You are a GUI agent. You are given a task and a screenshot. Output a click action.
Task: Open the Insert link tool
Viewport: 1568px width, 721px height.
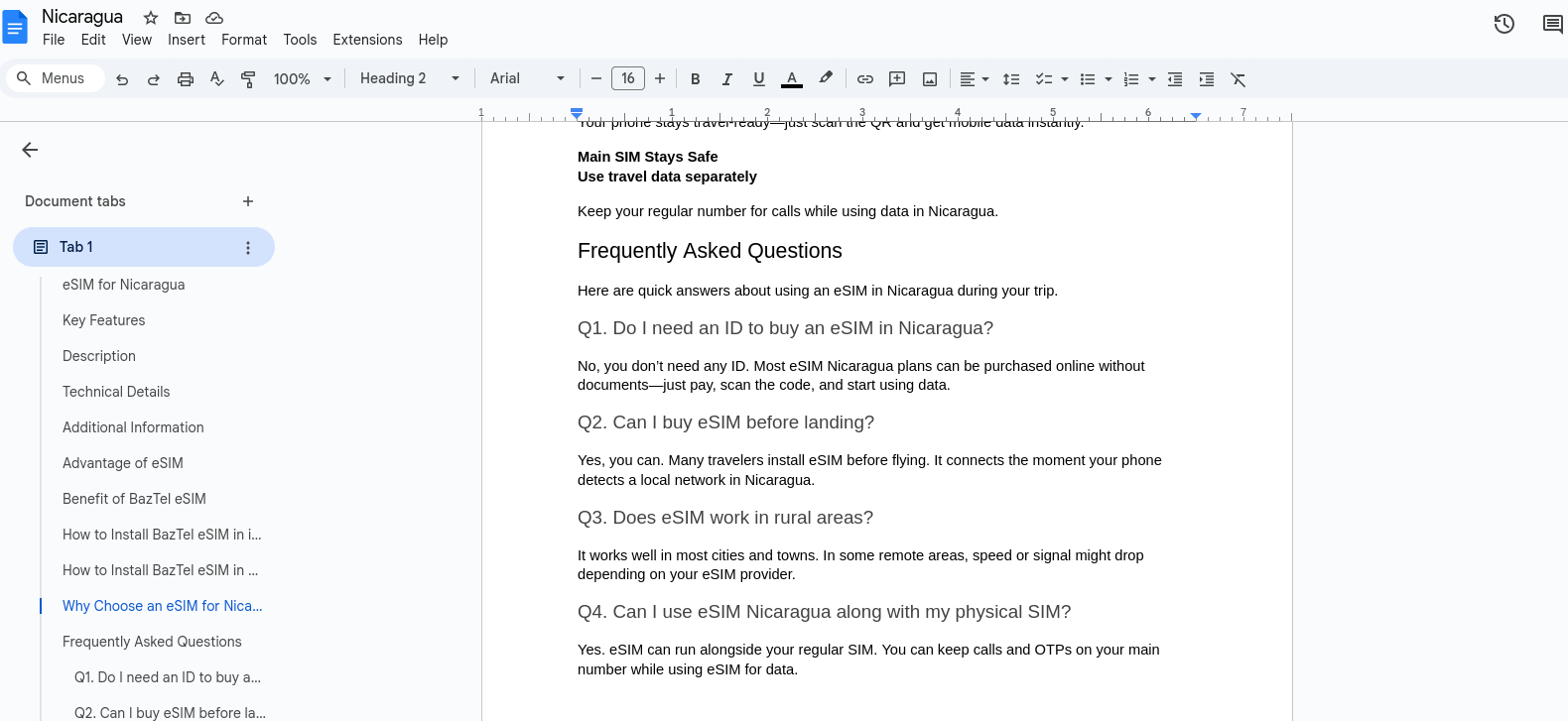865,79
